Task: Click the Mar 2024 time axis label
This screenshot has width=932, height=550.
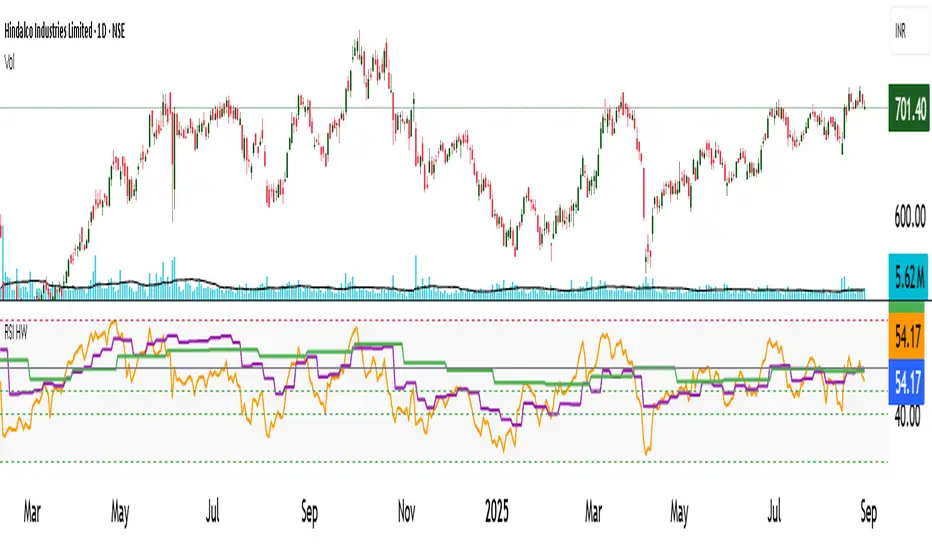Action: [x=32, y=512]
